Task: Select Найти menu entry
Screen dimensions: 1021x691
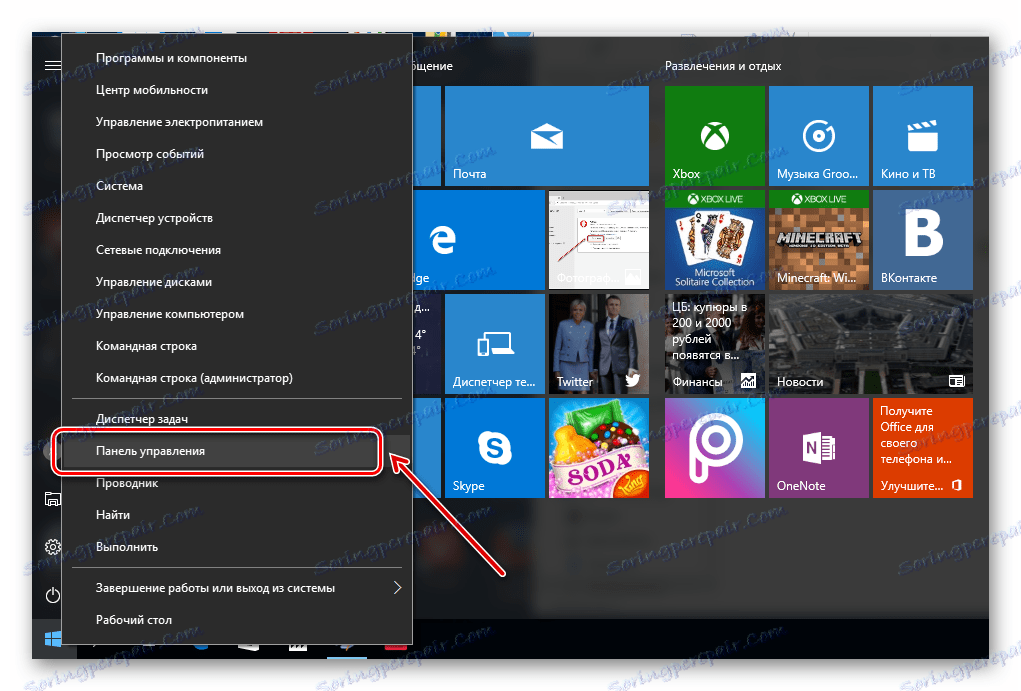Action: click(237, 515)
